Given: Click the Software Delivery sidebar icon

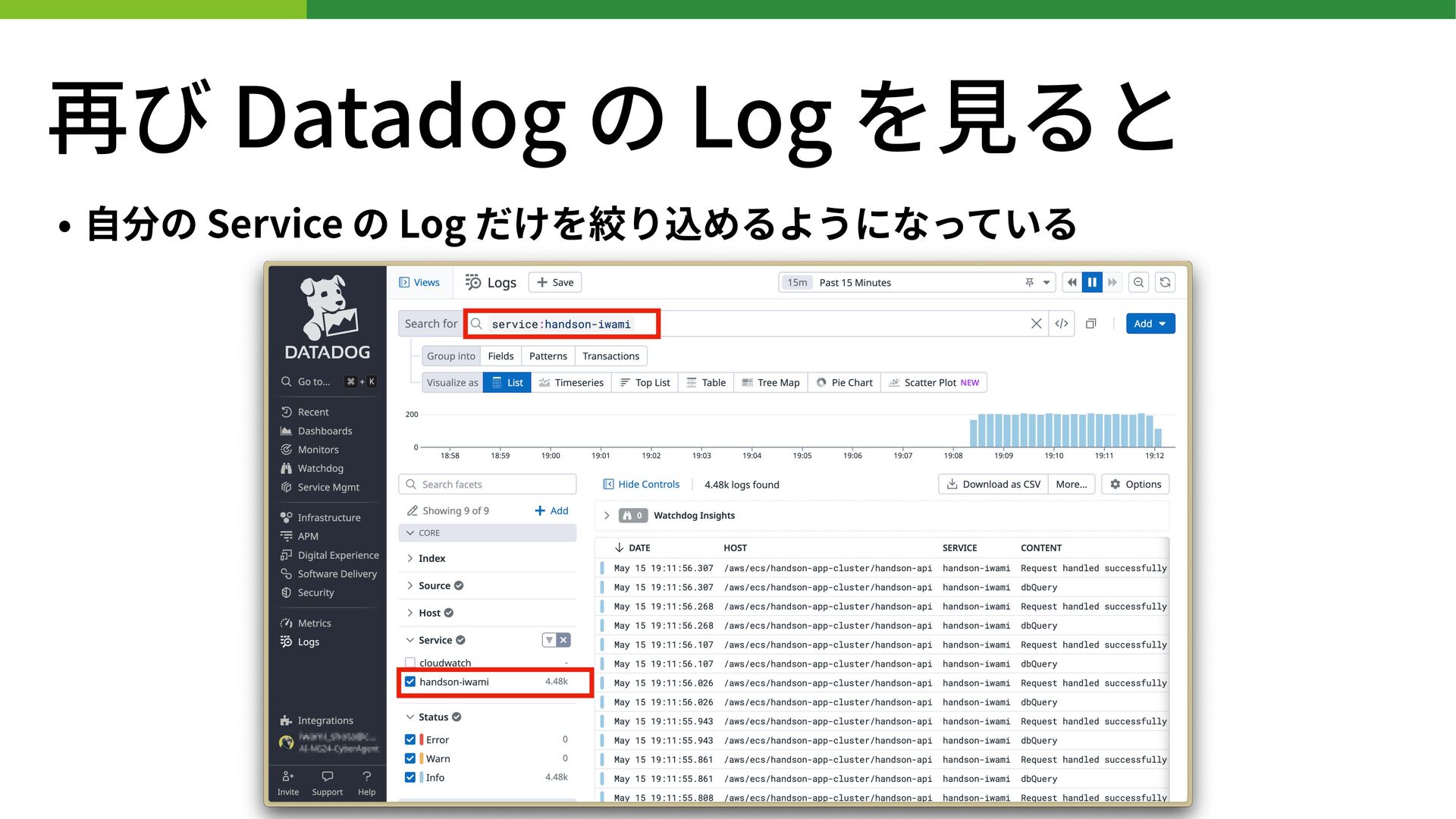Looking at the screenshot, I should tap(286, 574).
